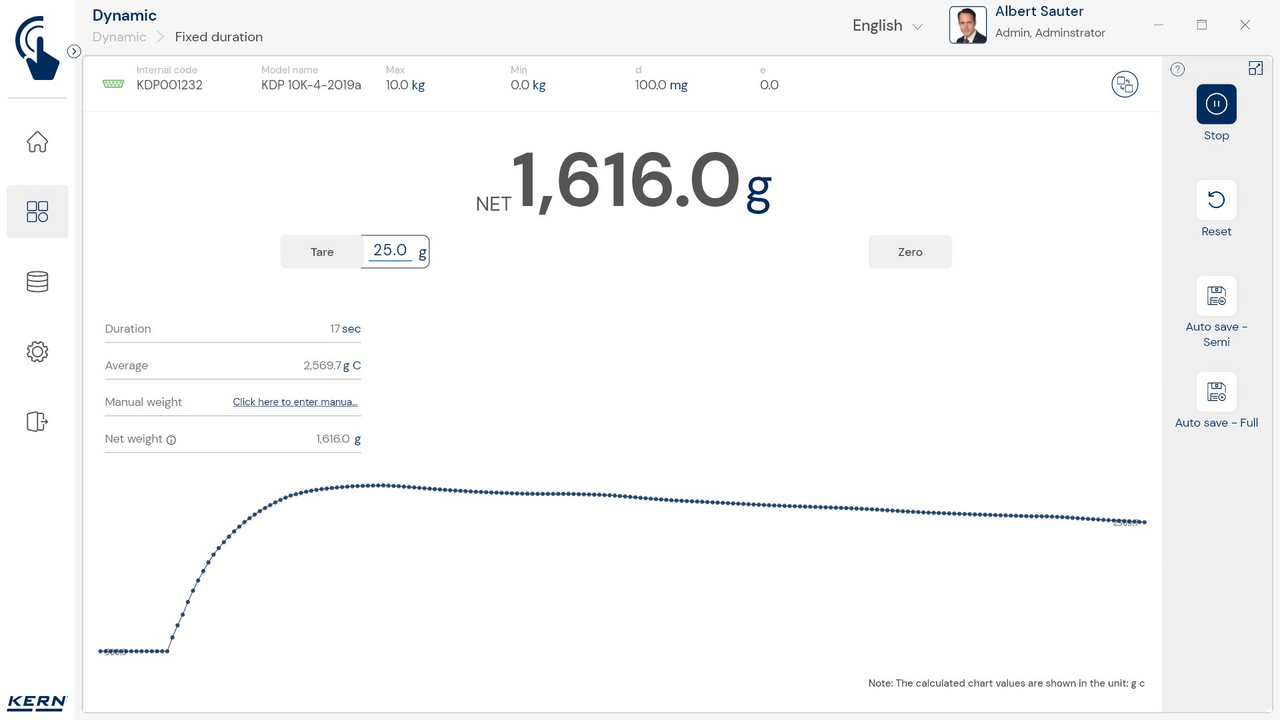Open the applications grid icon
This screenshot has height=720, width=1280.
pos(37,211)
